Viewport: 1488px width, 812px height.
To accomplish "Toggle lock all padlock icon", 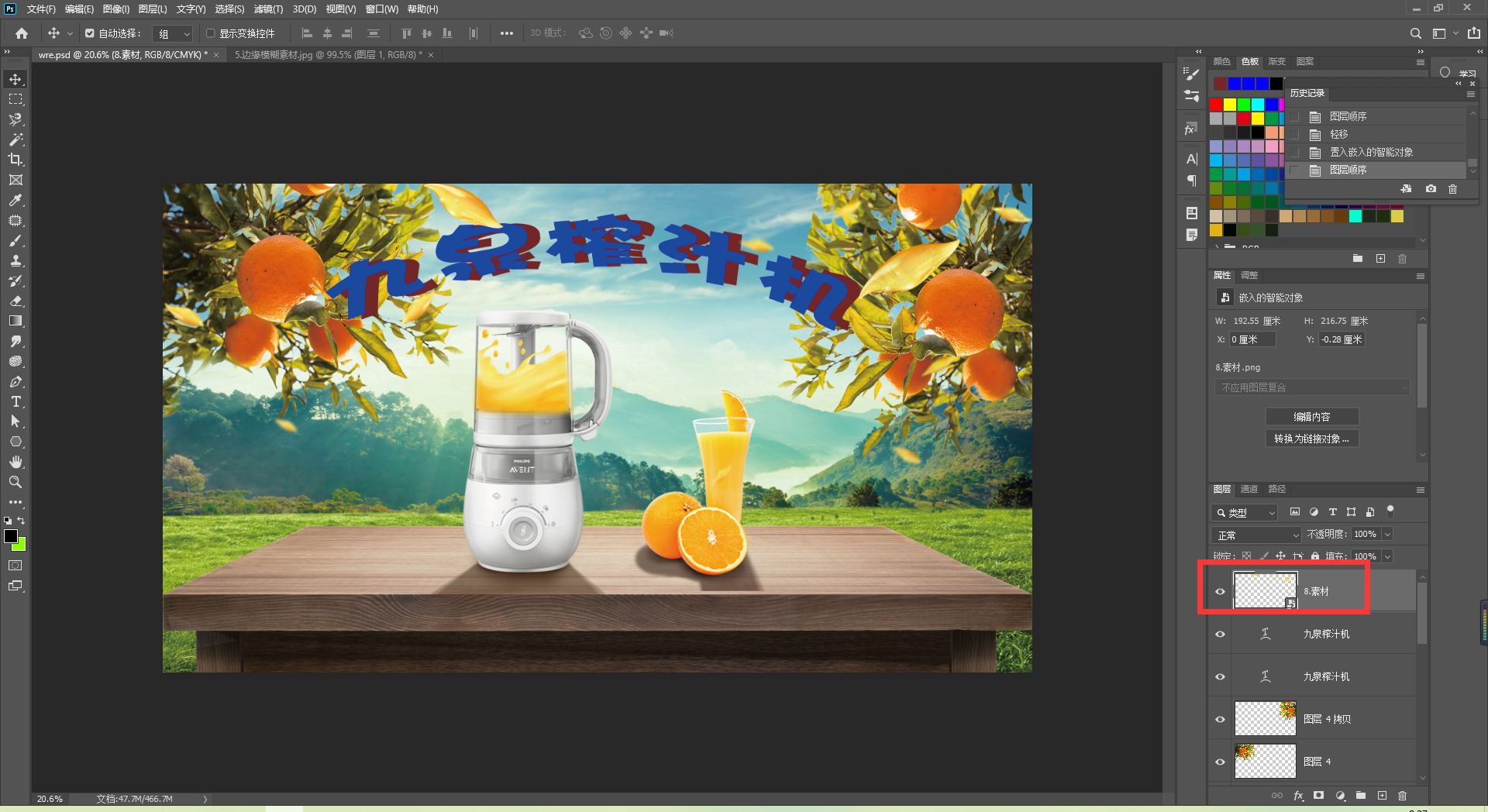I will tap(1315, 556).
